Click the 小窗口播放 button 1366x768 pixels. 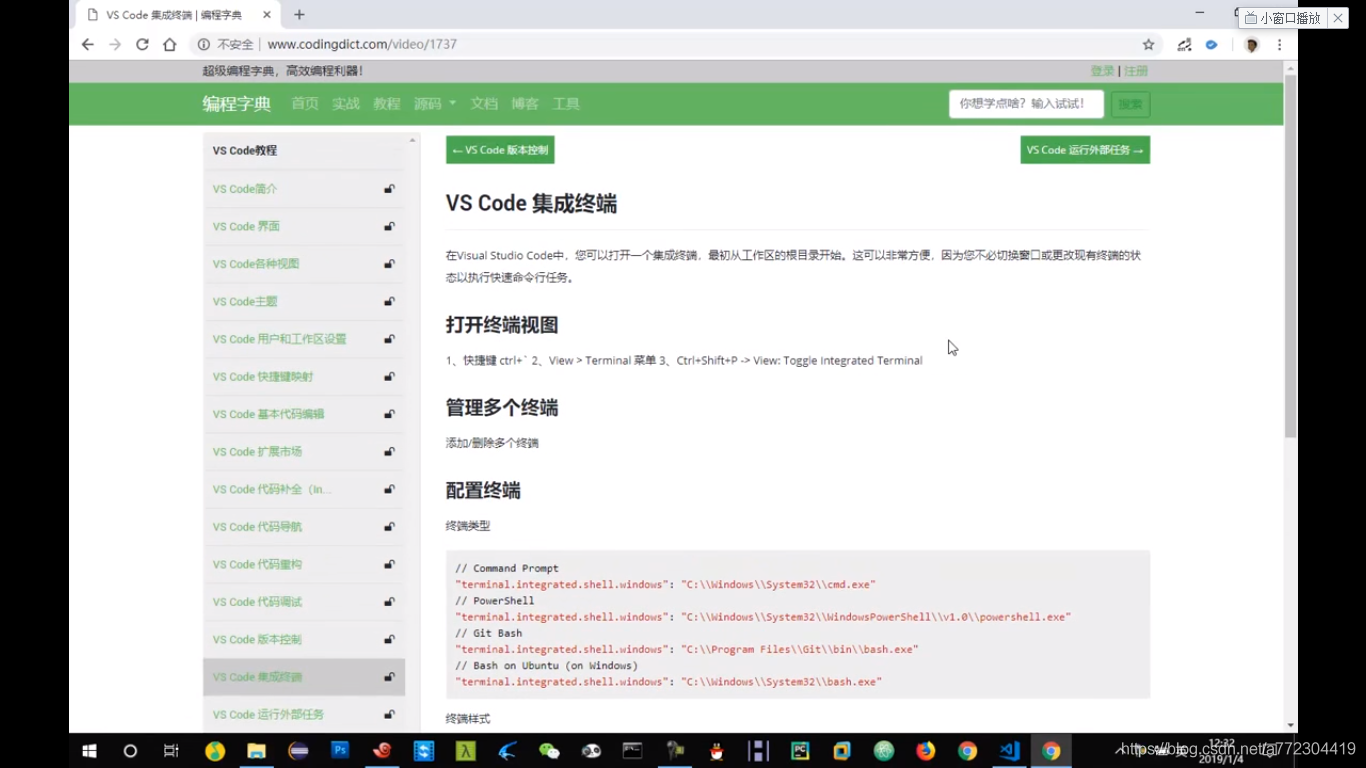pyautogui.click(x=1283, y=18)
